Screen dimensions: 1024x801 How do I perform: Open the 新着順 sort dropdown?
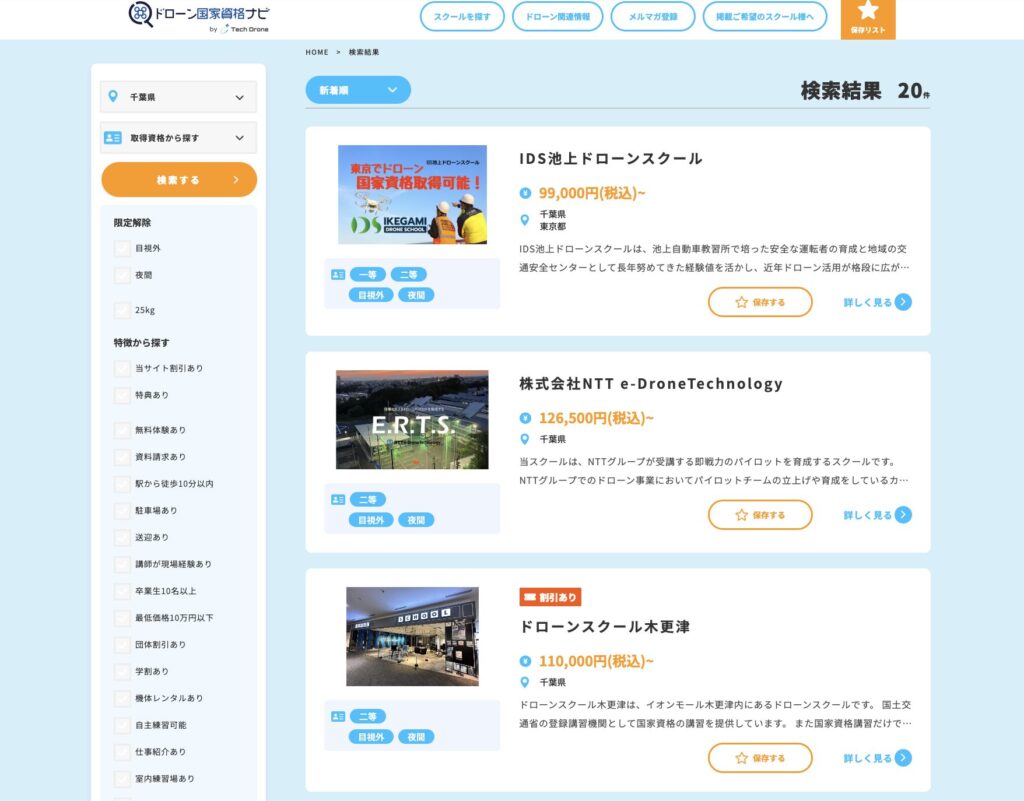tap(358, 90)
